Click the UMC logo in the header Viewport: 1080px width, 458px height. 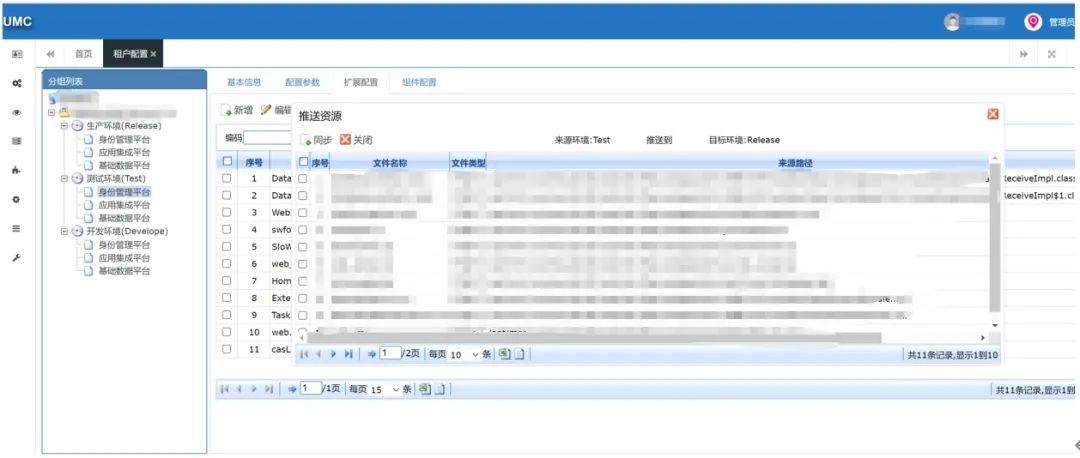[17, 22]
